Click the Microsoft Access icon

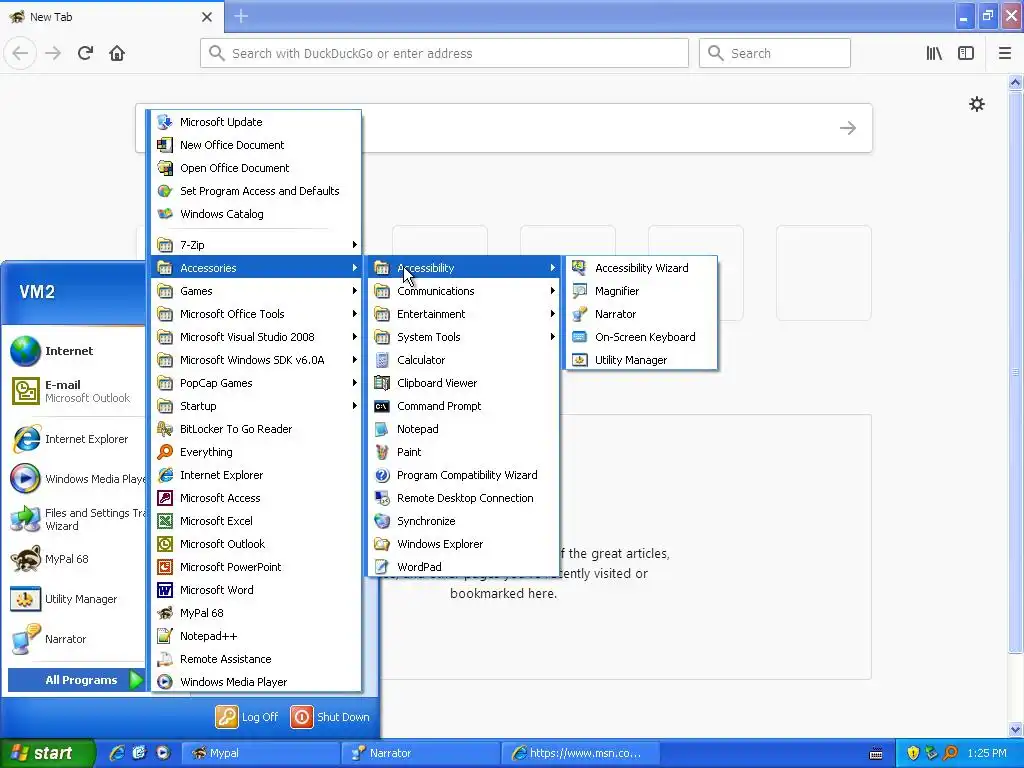coord(165,498)
